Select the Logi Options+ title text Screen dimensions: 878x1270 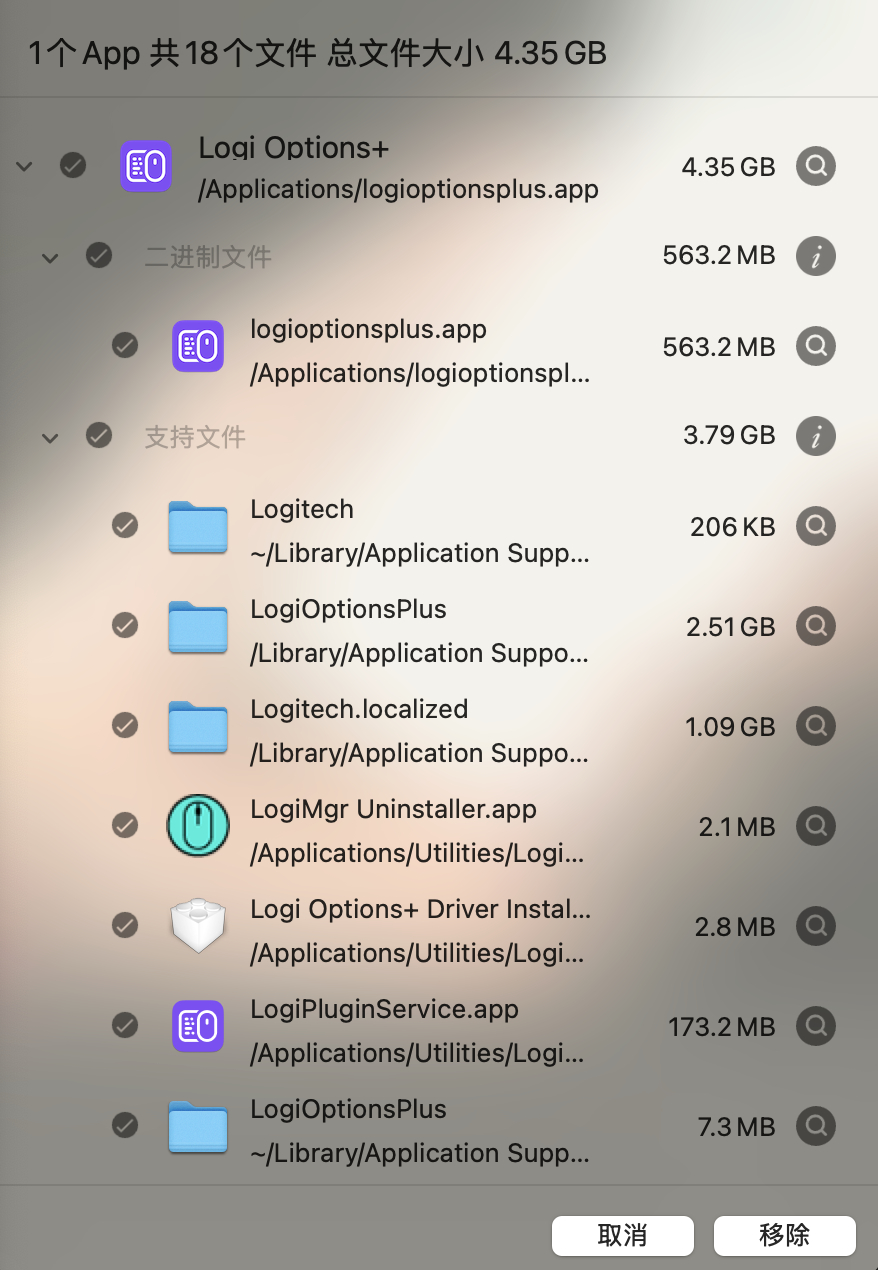[x=294, y=149]
